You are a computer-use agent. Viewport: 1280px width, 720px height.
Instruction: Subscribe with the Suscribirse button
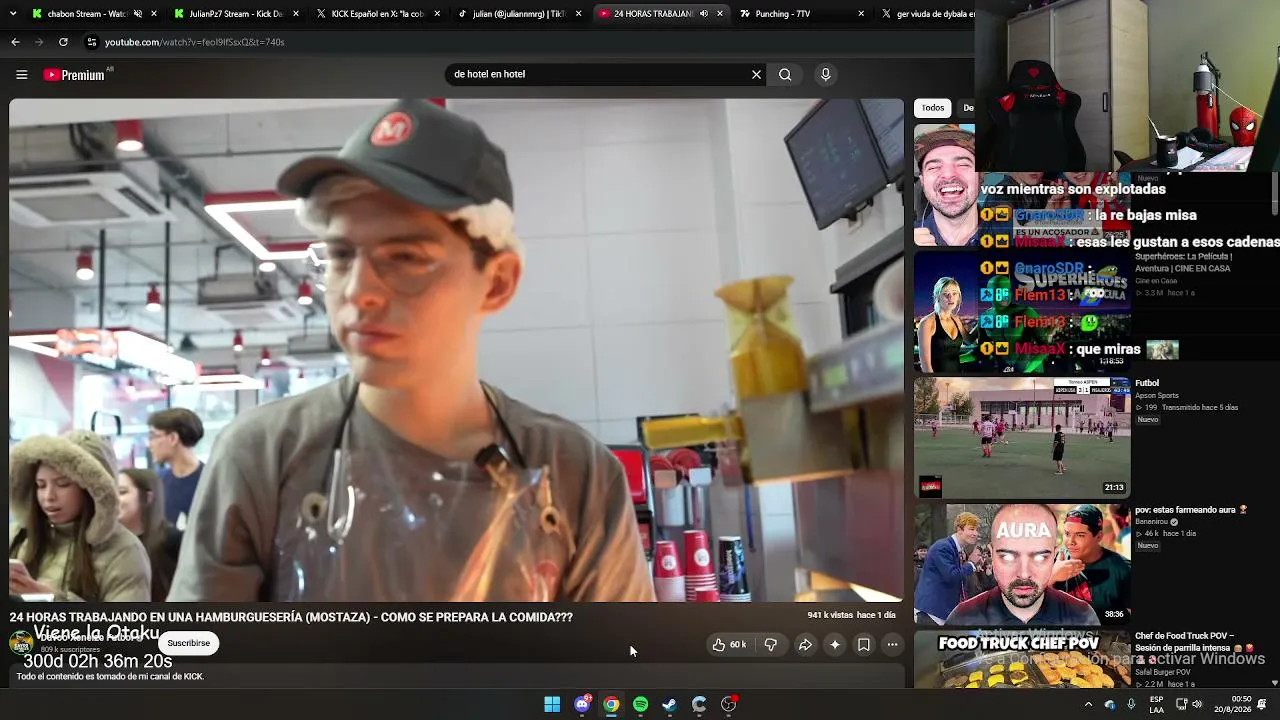coord(189,643)
